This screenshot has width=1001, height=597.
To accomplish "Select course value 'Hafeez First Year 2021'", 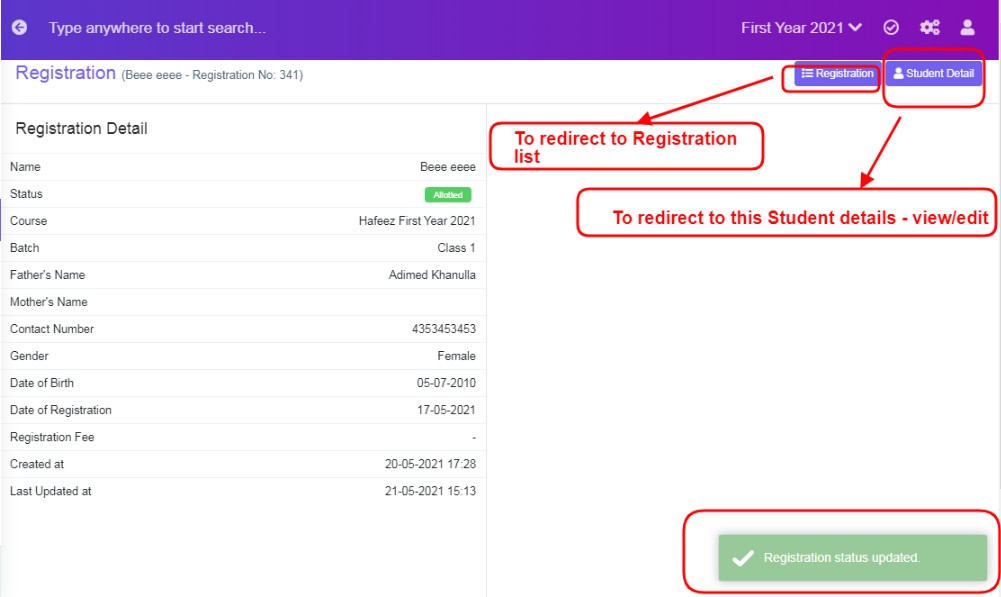I will pos(417,221).
